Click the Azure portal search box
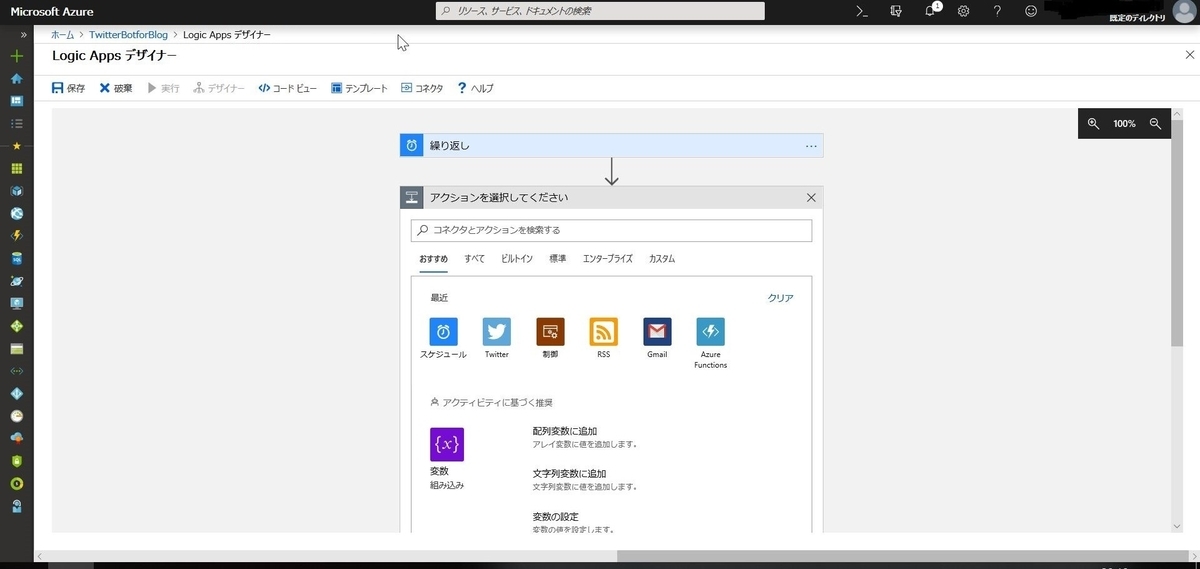 601,11
